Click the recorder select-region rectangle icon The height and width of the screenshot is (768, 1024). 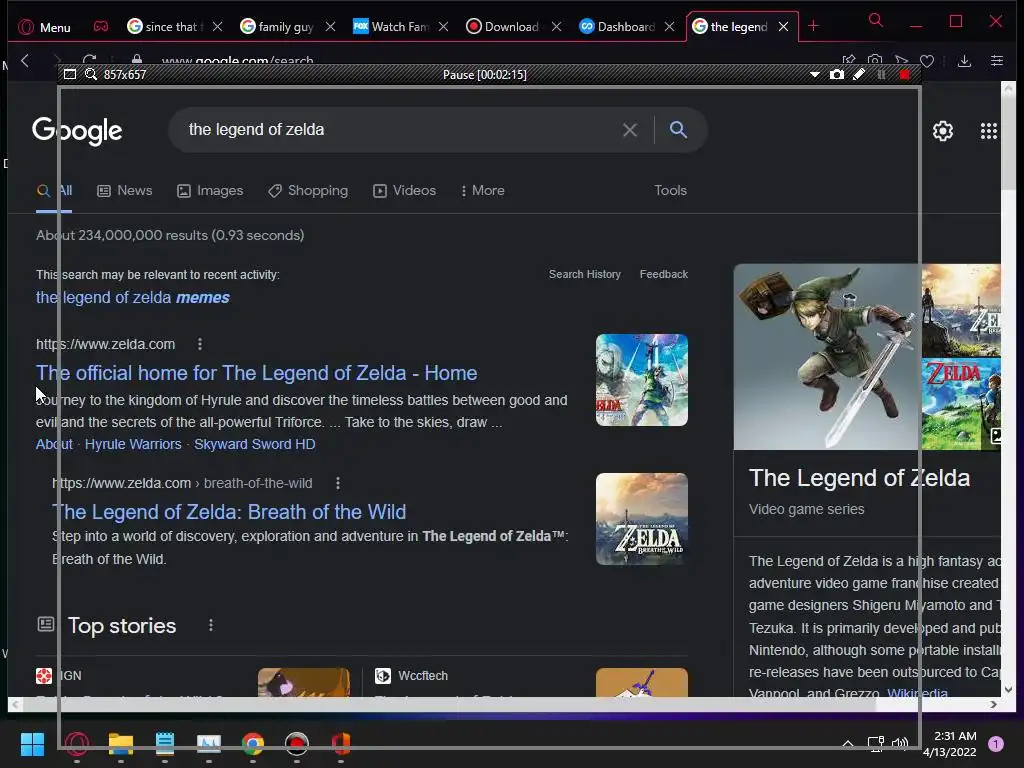coord(70,74)
